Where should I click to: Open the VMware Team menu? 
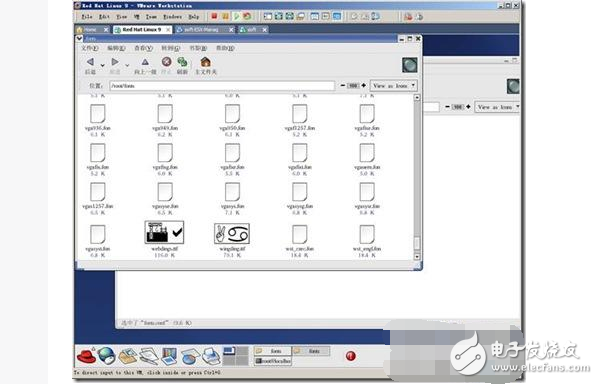tap(151, 17)
